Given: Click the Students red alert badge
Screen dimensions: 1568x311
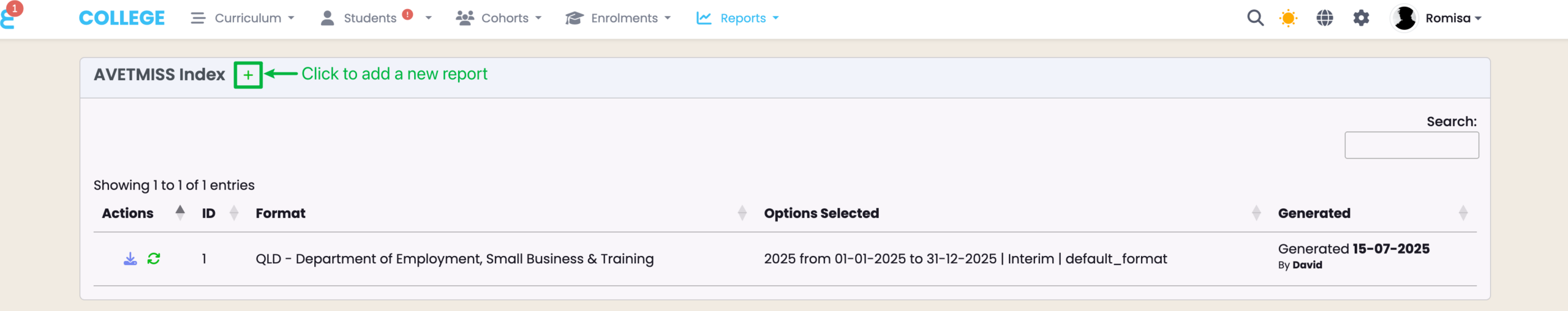Looking at the screenshot, I should pyautogui.click(x=407, y=15).
